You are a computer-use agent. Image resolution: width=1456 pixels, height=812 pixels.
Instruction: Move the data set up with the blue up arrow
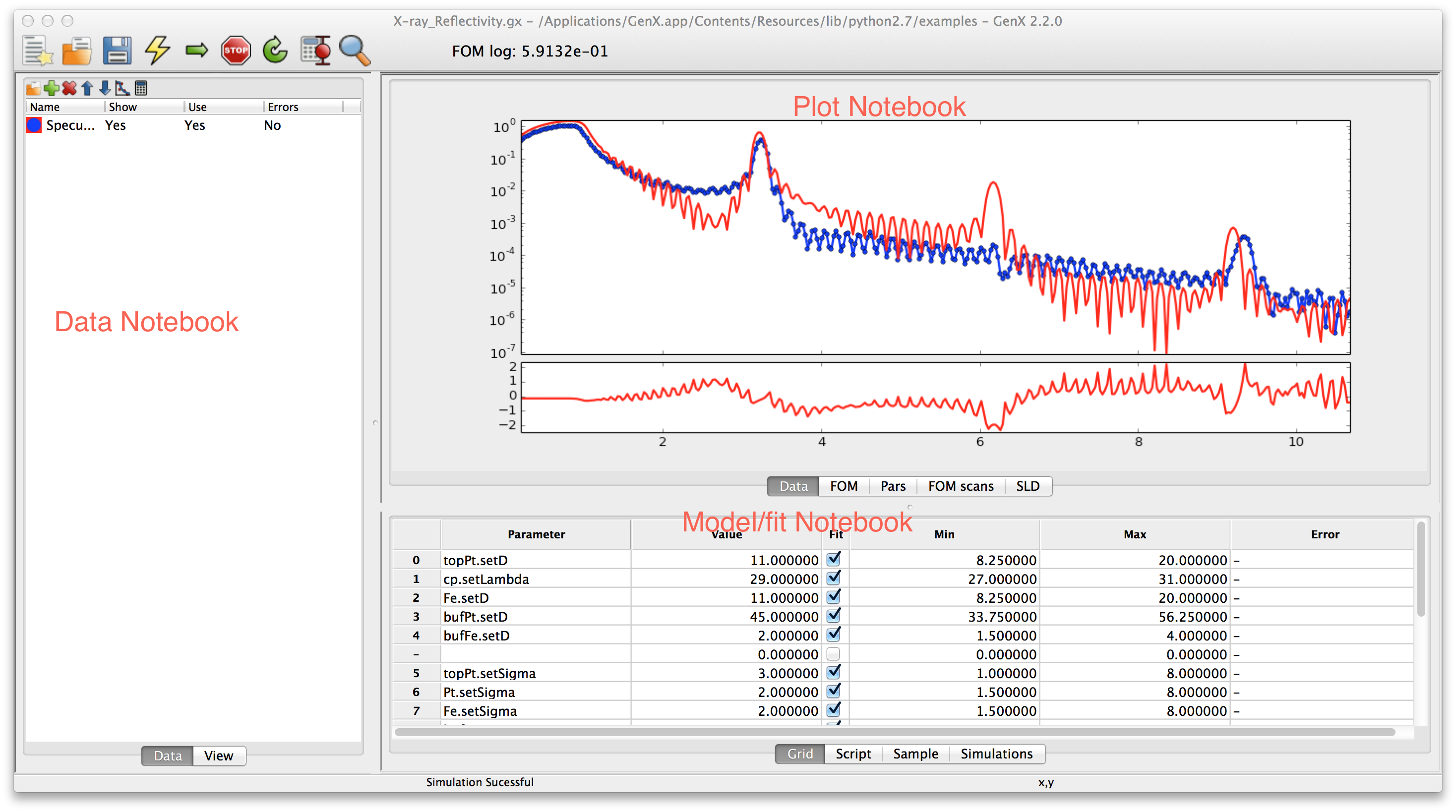(x=87, y=89)
